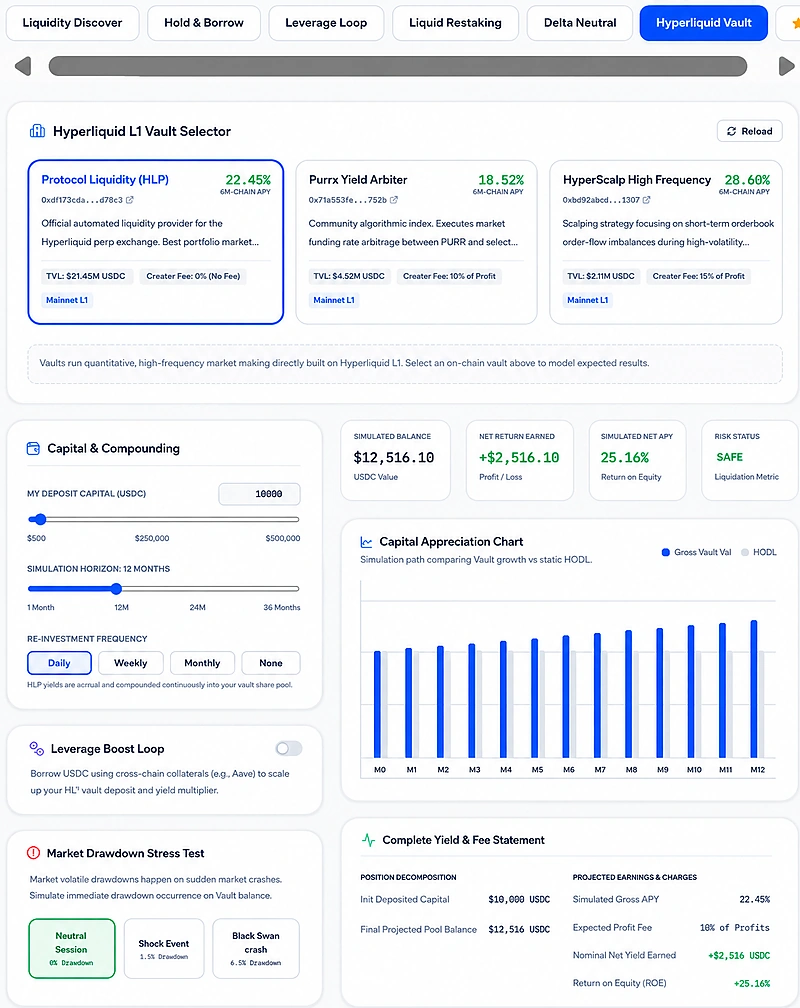This screenshot has width=800, height=1008.
Task: Click Mainnet L1 tag on Purrx card
Action: click(334, 300)
